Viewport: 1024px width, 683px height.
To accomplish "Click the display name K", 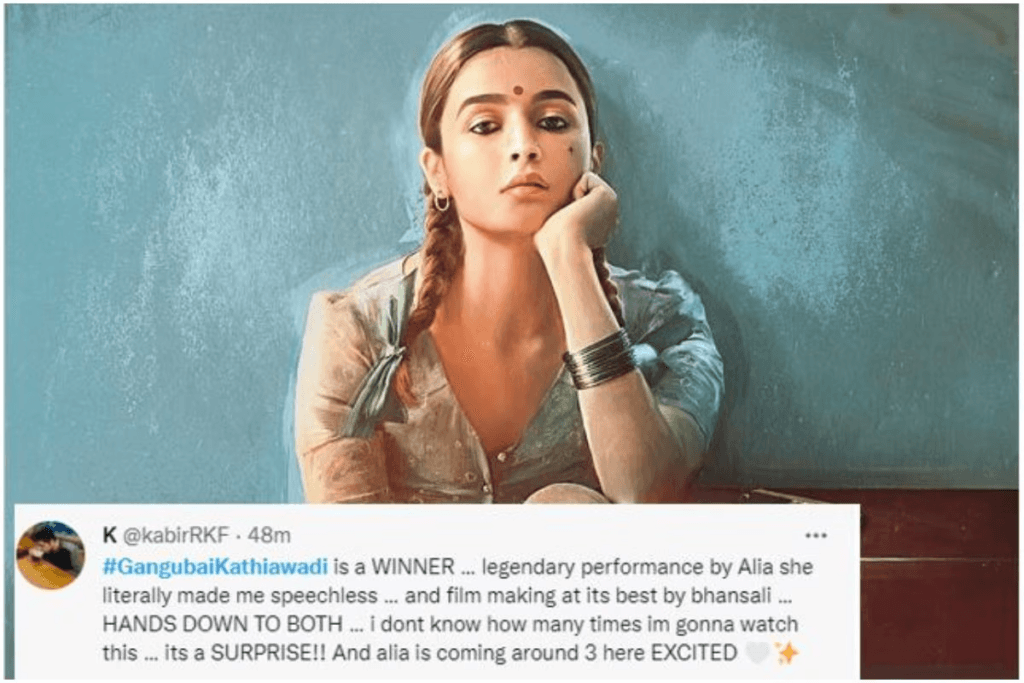I will (109, 535).
